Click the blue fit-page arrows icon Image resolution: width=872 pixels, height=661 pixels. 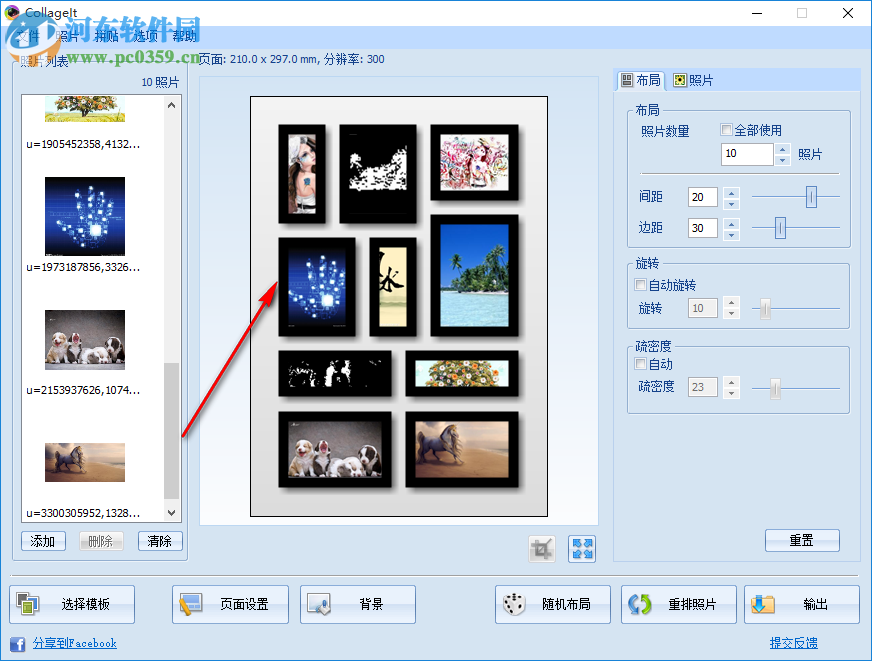click(580, 548)
